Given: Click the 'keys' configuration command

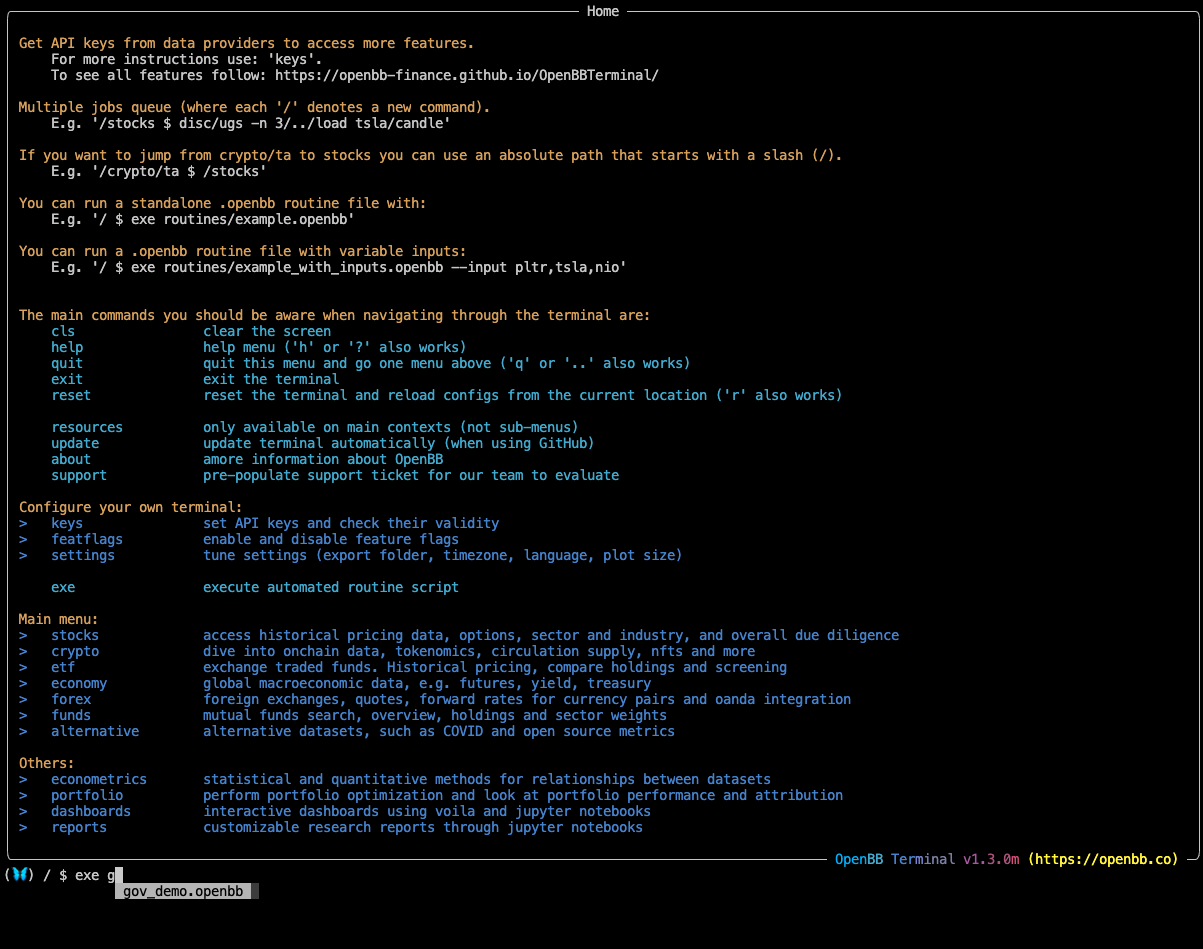Looking at the screenshot, I should tap(67, 523).
